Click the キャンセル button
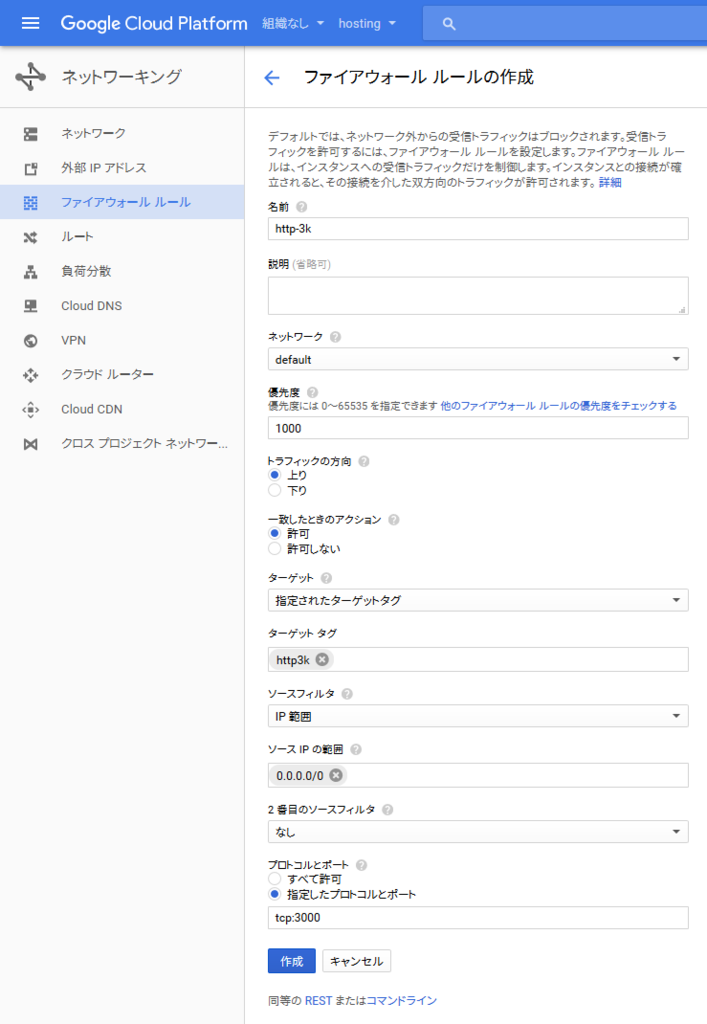The width and height of the screenshot is (707, 1024). click(x=356, y=961)
